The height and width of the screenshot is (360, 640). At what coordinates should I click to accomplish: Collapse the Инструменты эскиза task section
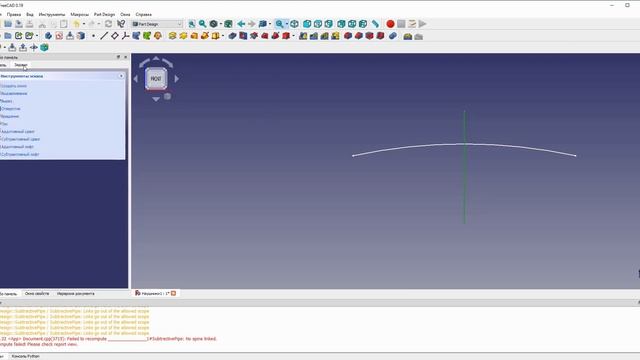click(x=121, y=76)
